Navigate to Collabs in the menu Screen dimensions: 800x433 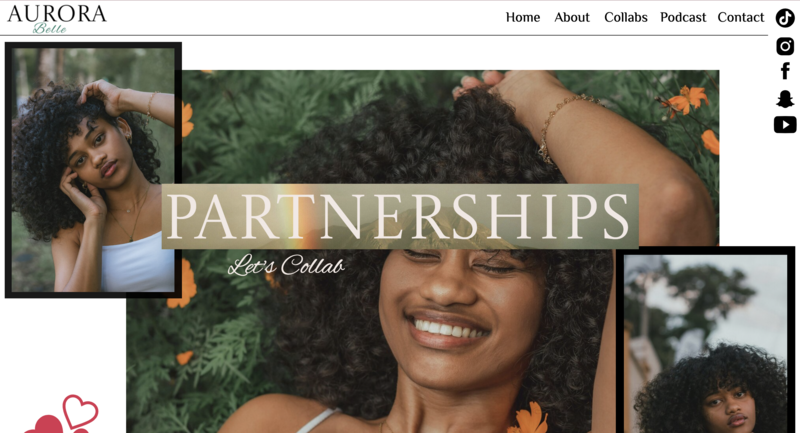click(x=626, y=17)
